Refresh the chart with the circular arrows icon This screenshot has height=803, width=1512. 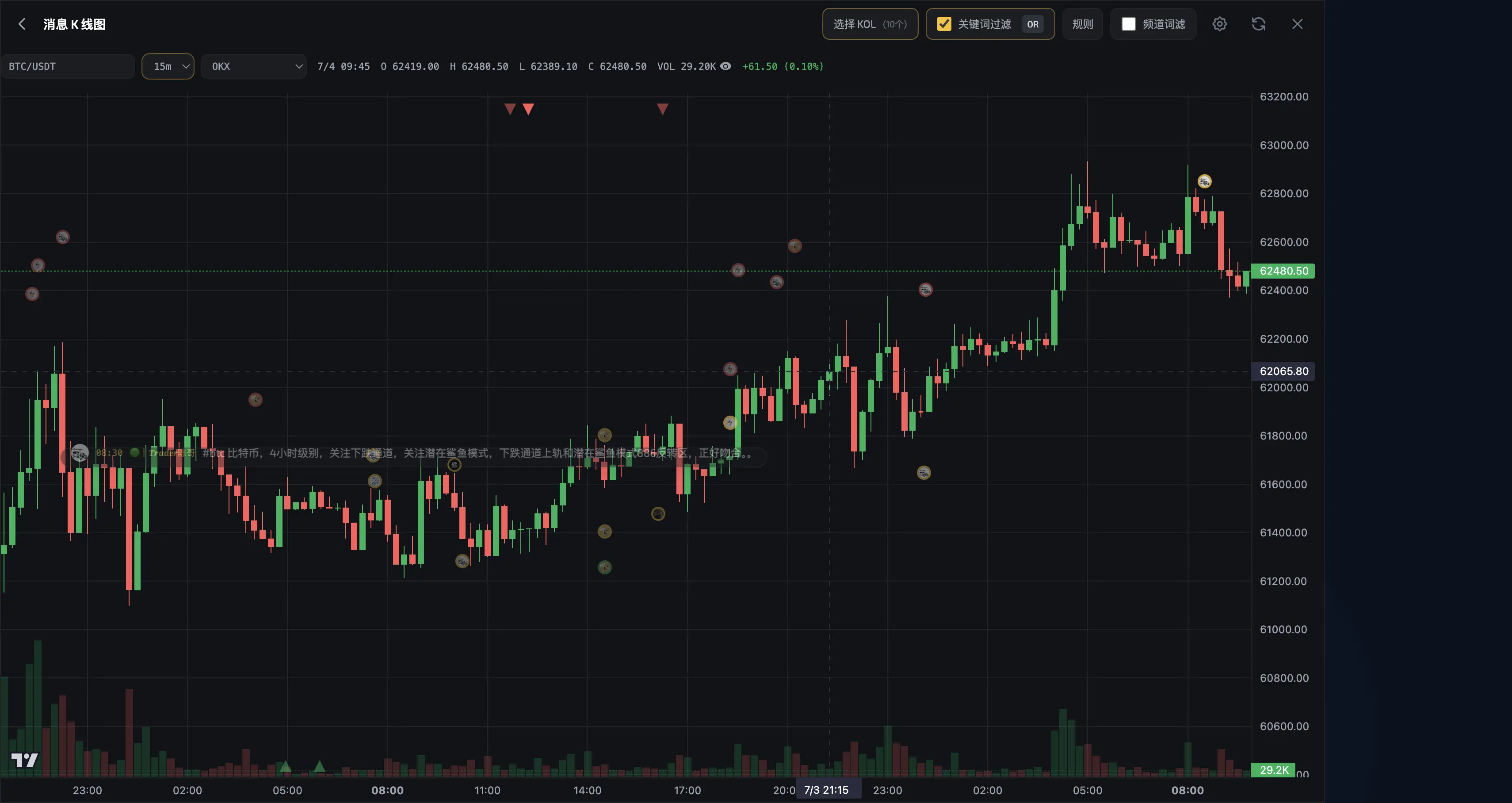click(1258, 24)
